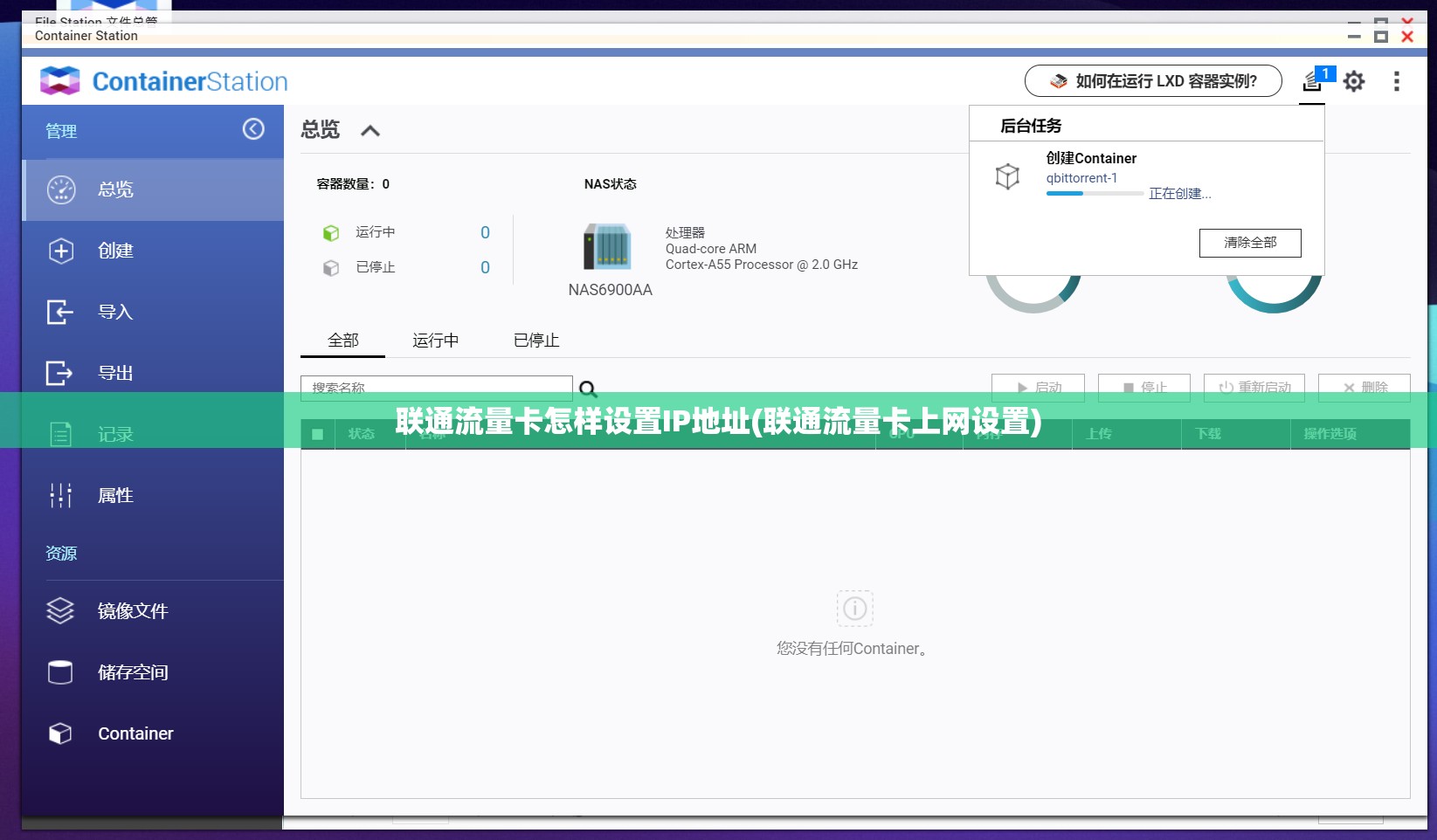Click the 储存空间 cylinder icon
The height and width of the screenshot is (840, 1437).
[x=60, y=671]
